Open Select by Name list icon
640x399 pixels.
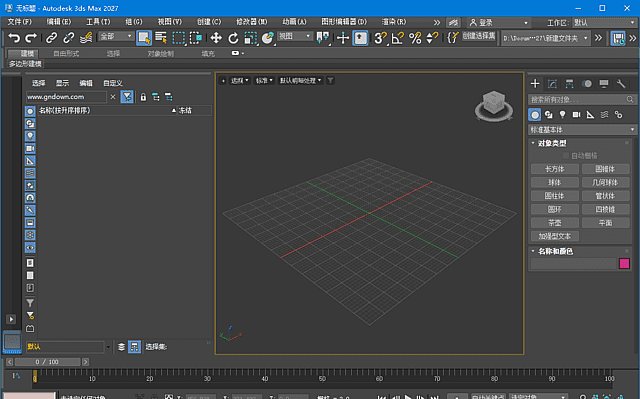pyautogui.click(x=161, y=38)
